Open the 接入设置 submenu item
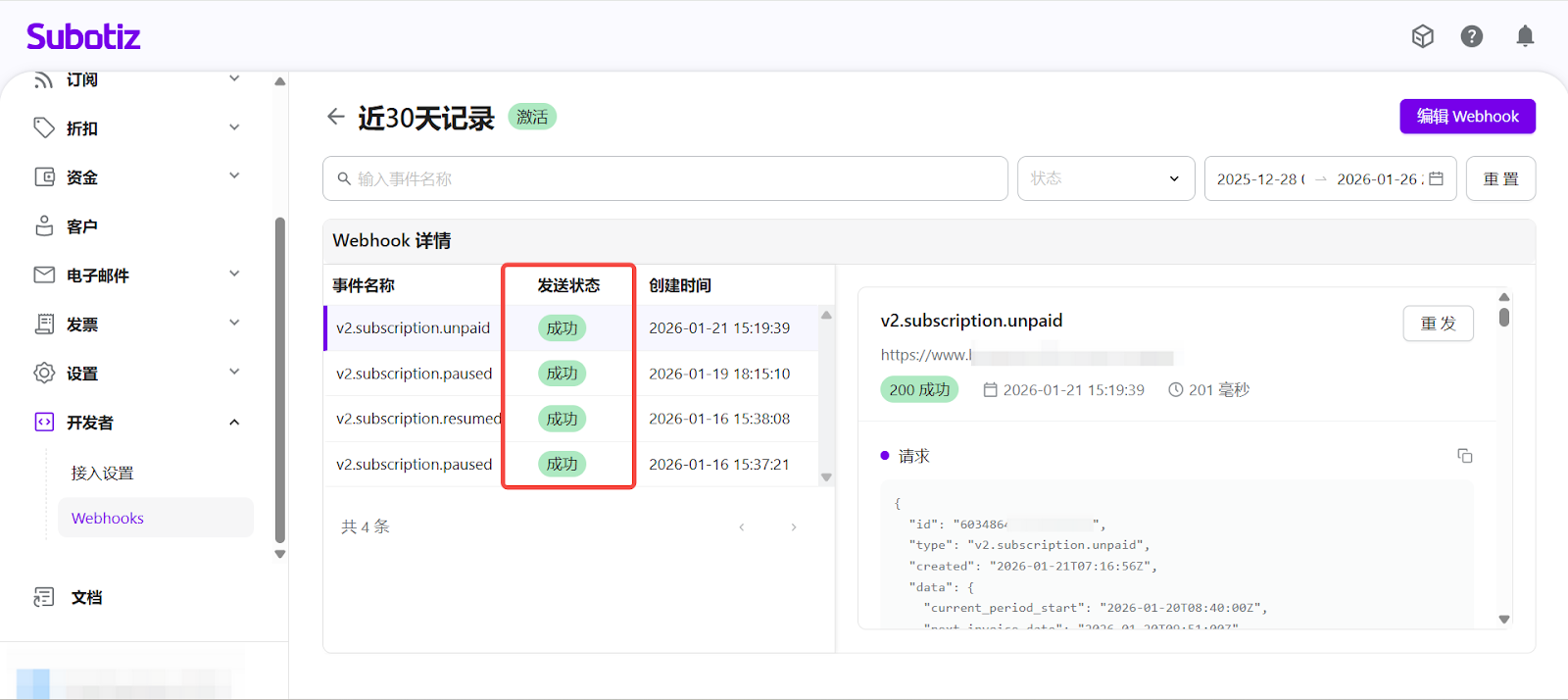 pyautogui.click(x=102, y=473)
